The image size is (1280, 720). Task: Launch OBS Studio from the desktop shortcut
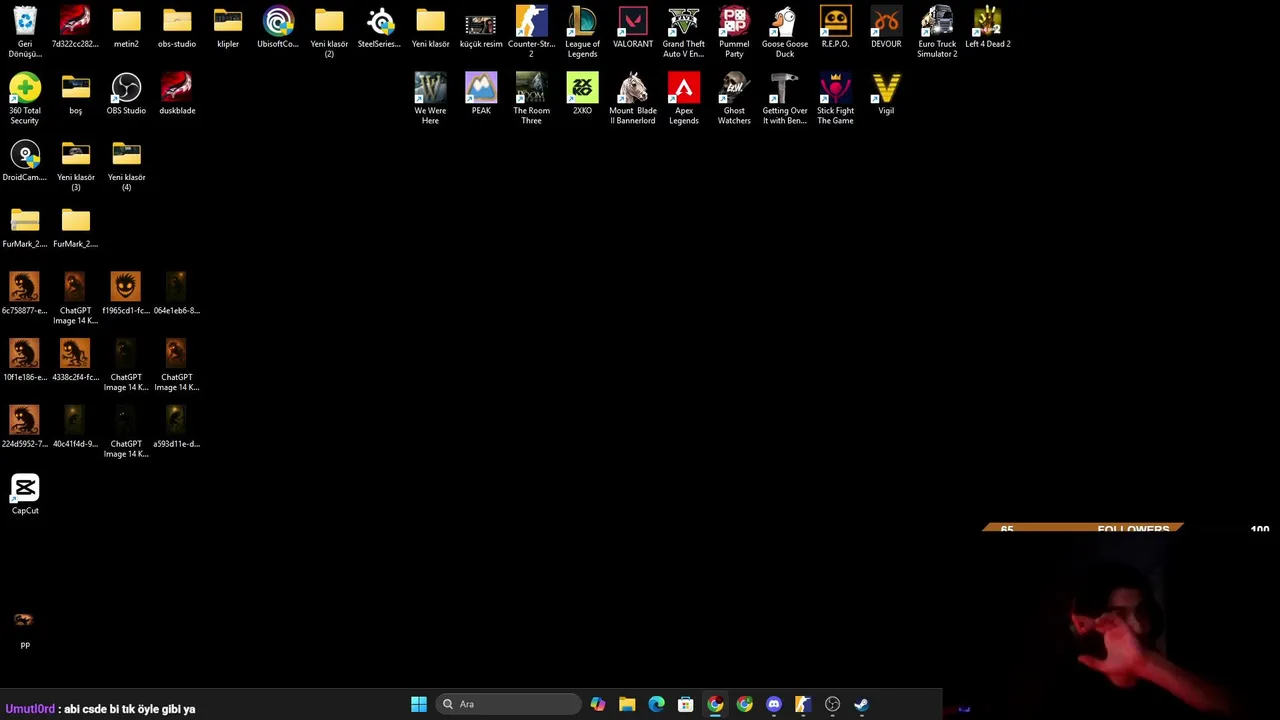coord(126,95)
